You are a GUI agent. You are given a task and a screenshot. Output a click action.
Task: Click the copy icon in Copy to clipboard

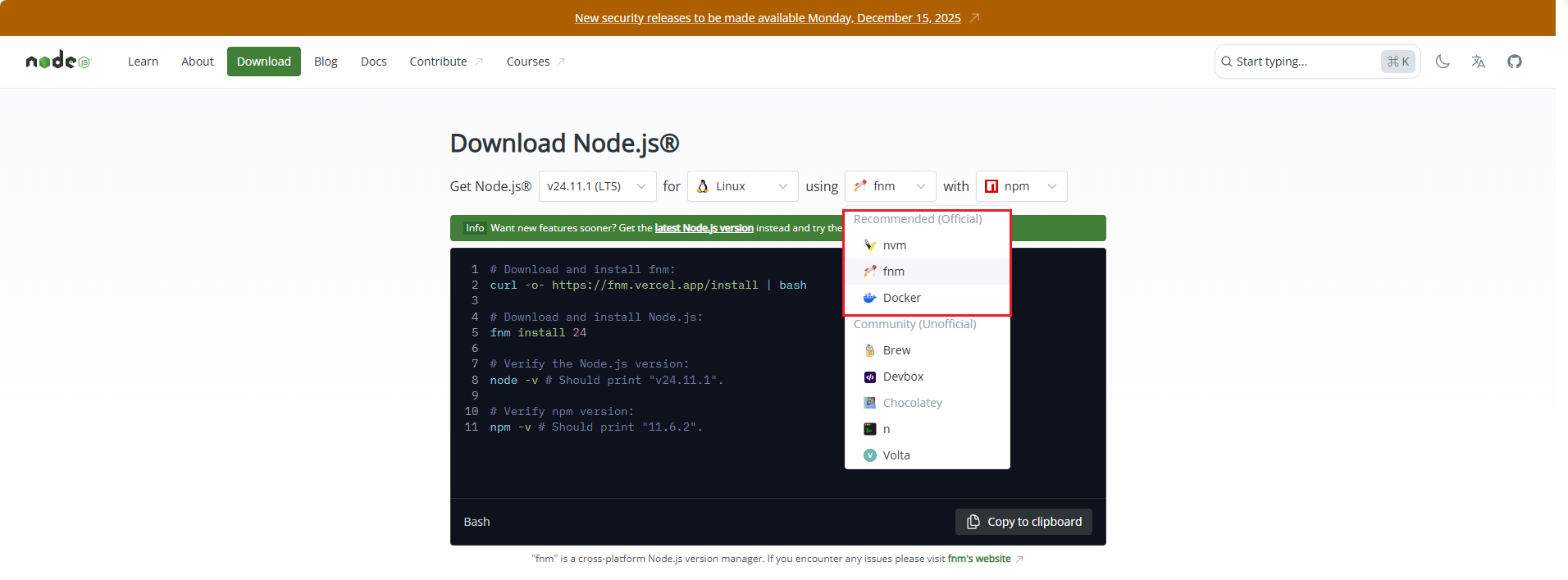pyautogui.click(x=973, y=522)
